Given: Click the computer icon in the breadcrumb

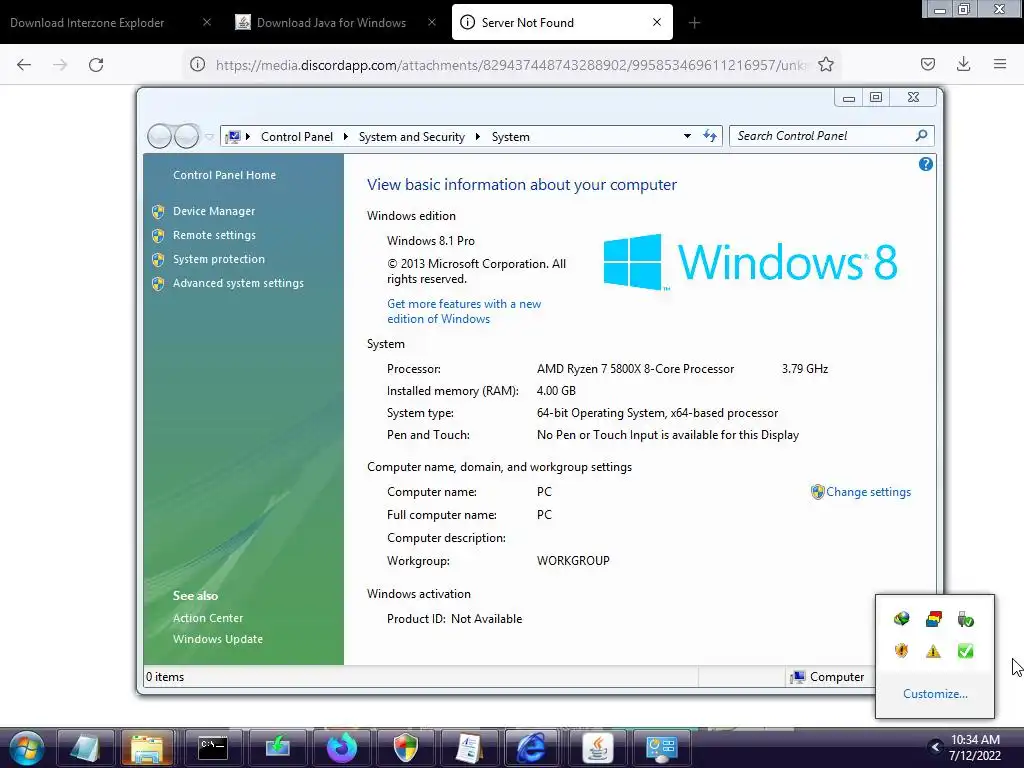Looking at the screenshot, I should [x=232, y=136].
